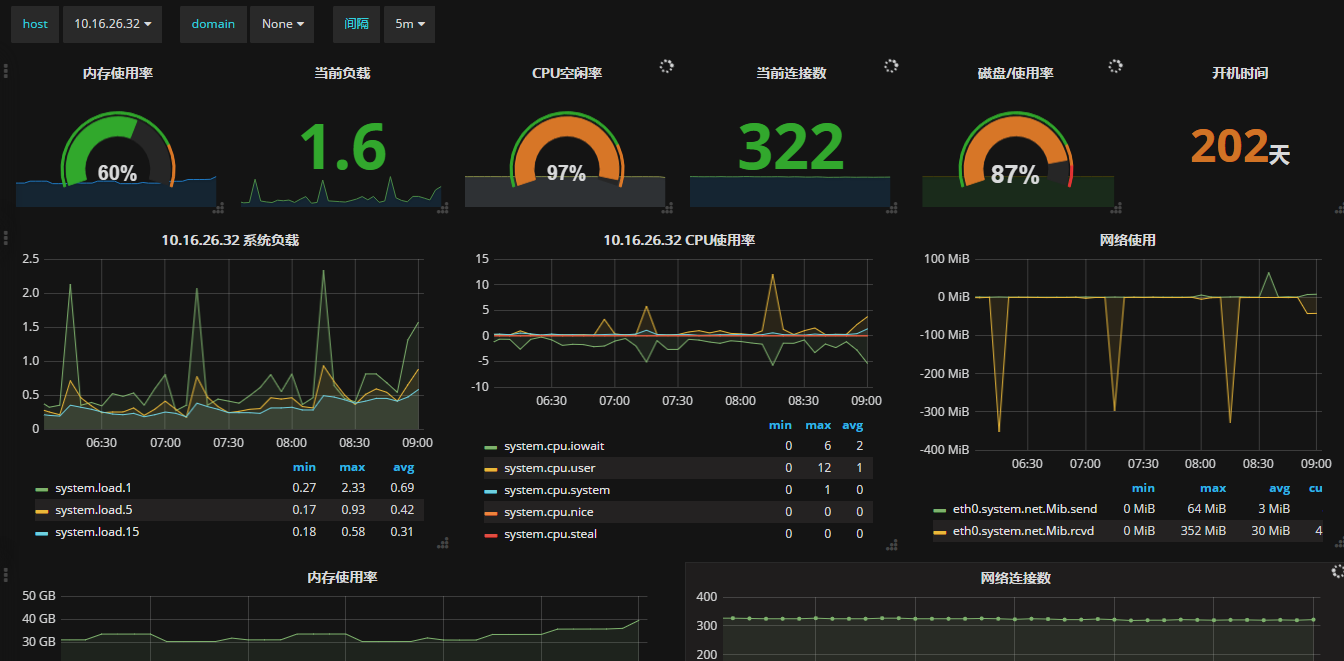
Task: Sort 系统负载 legend by min column
Action: [x=304, y=467]
